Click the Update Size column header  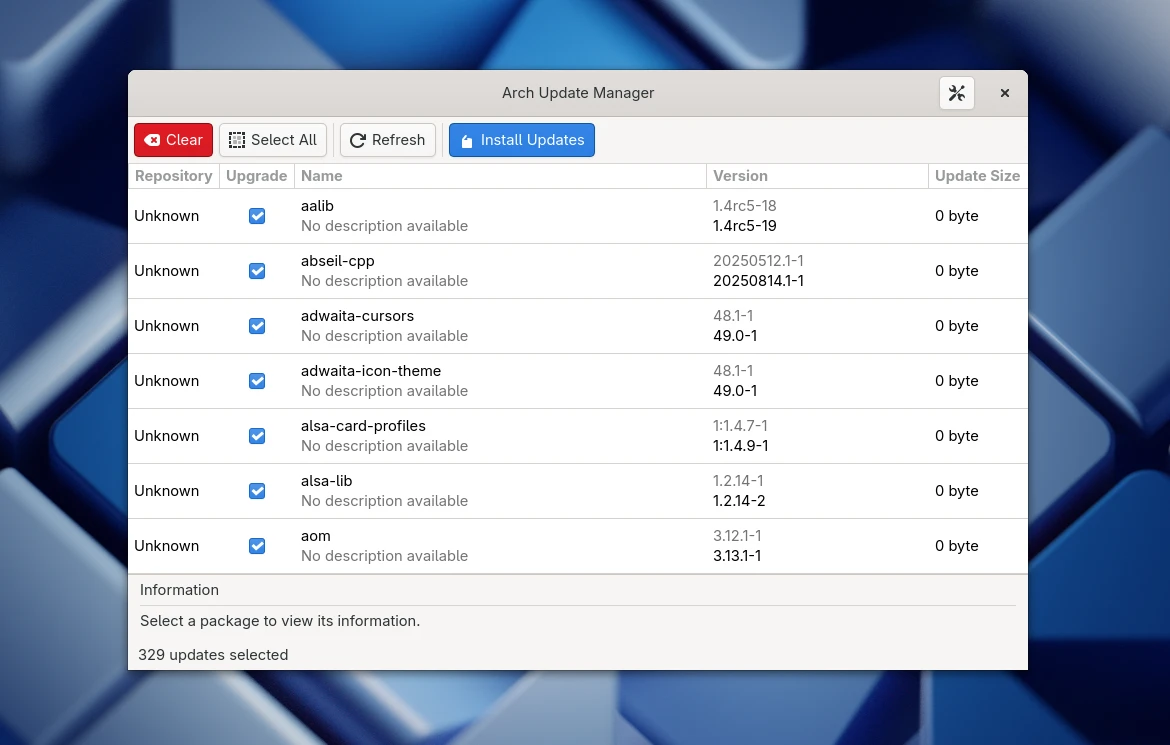pyautogui.click(x=977, y=176)
